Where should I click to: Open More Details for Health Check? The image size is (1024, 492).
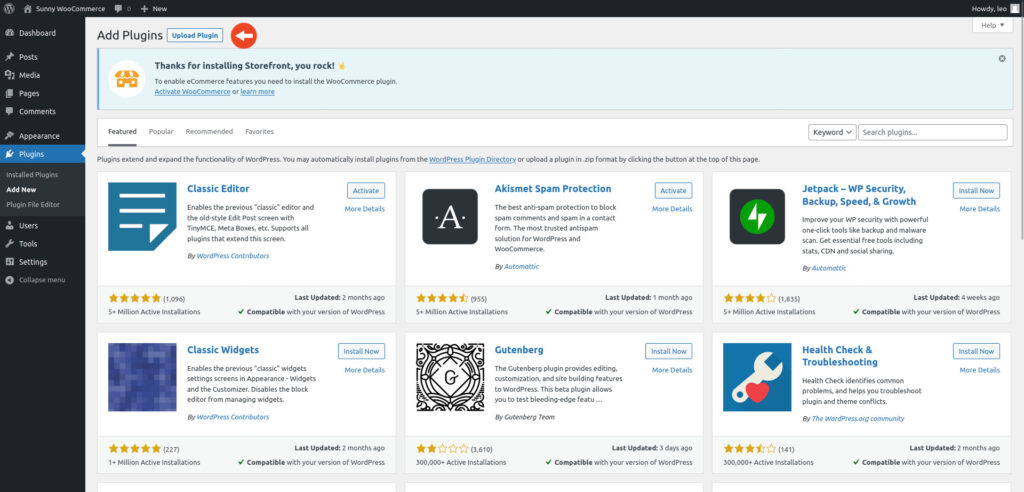(x=979, y=370)
